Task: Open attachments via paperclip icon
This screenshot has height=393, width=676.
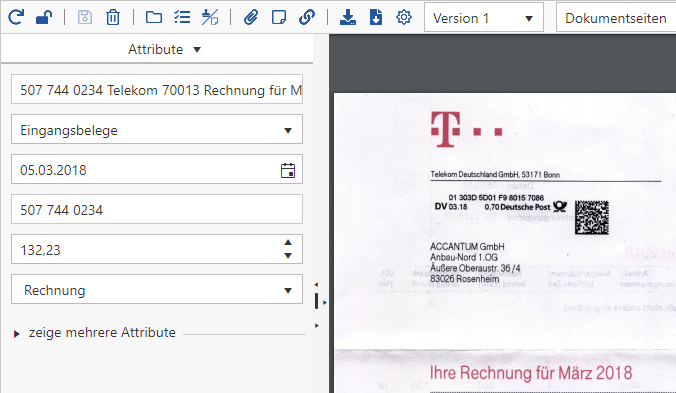Action: click(x=250, y=18)
